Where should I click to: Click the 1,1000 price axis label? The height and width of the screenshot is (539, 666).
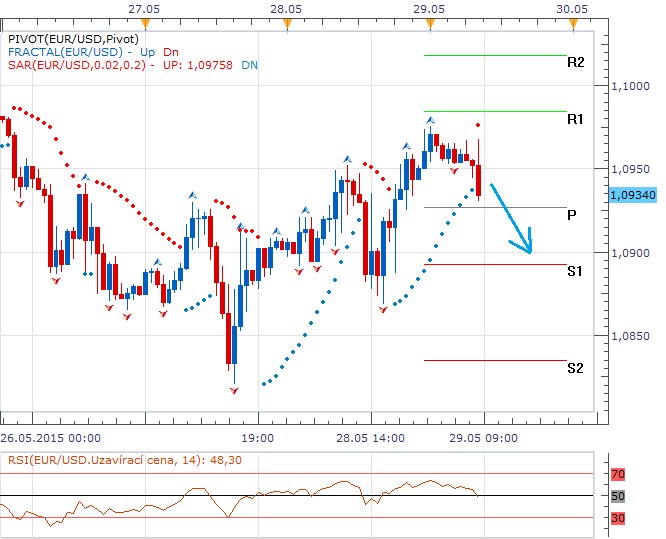(630, 87)
